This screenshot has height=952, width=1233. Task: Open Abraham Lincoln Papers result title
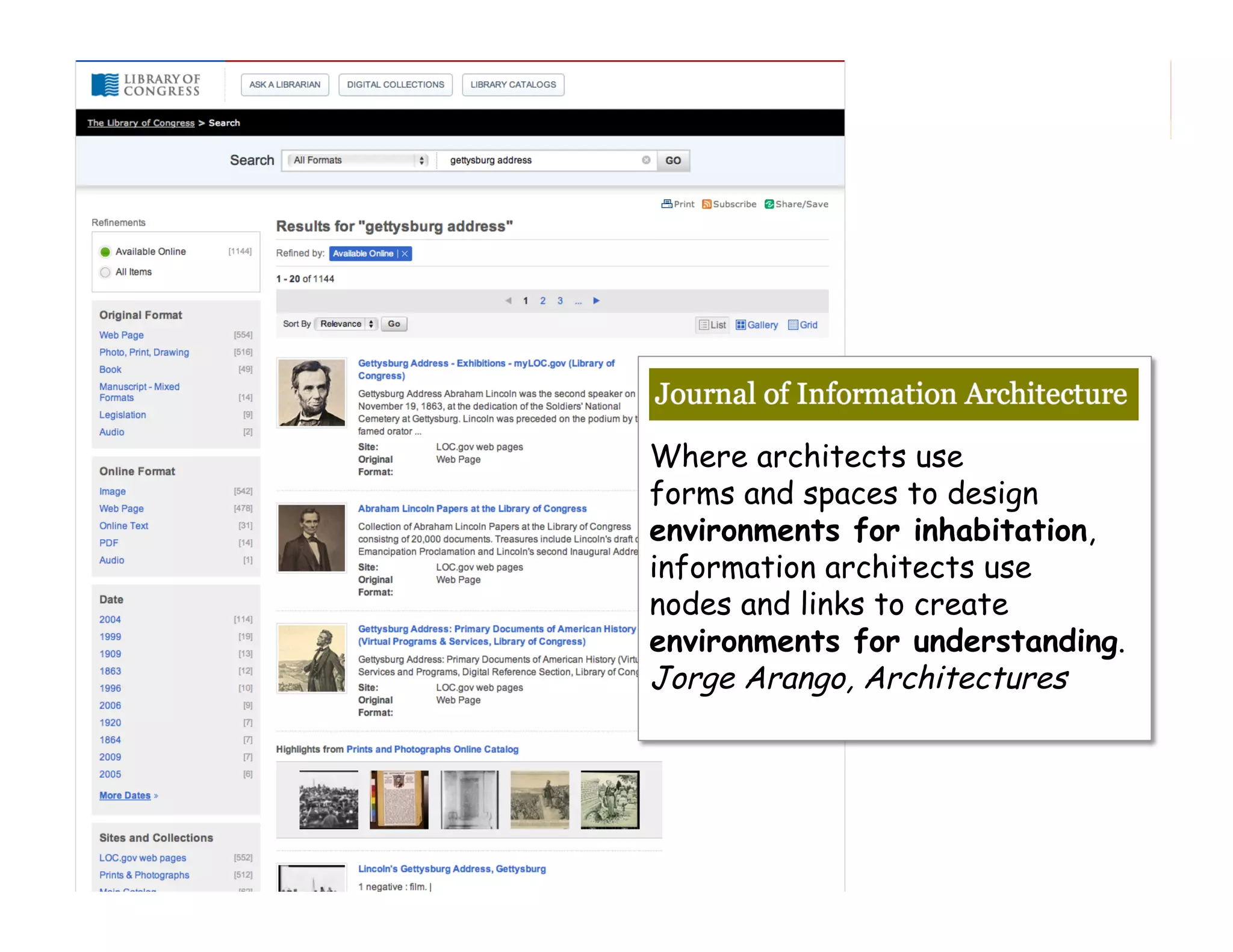click(x=472, y=508)
